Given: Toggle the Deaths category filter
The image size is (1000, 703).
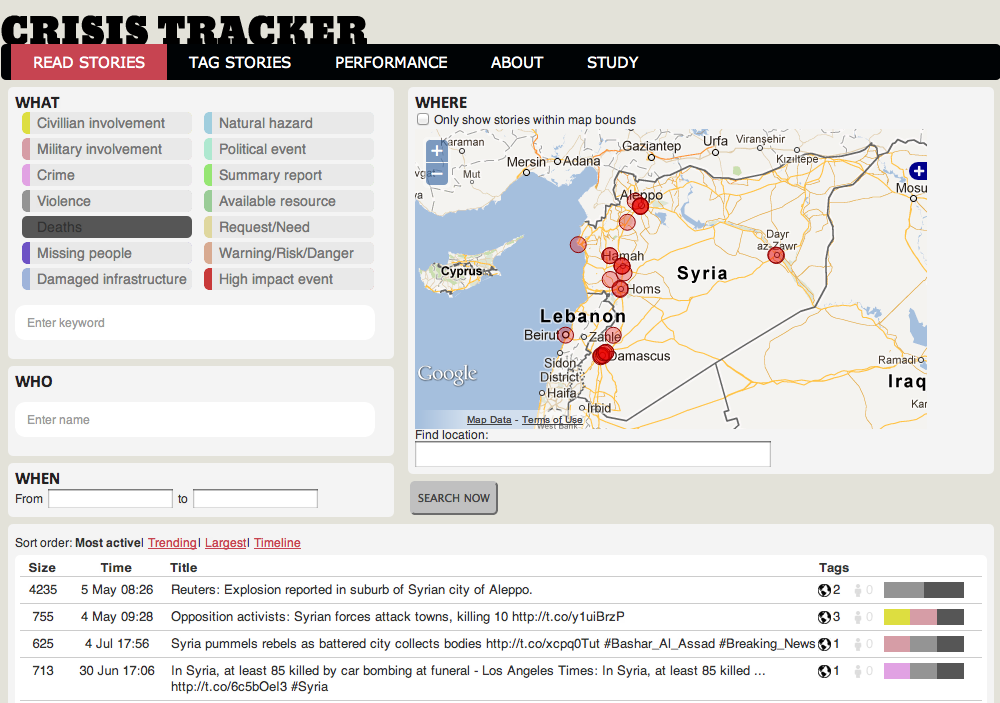Looking at the screenshot, I should coord(106,227).
